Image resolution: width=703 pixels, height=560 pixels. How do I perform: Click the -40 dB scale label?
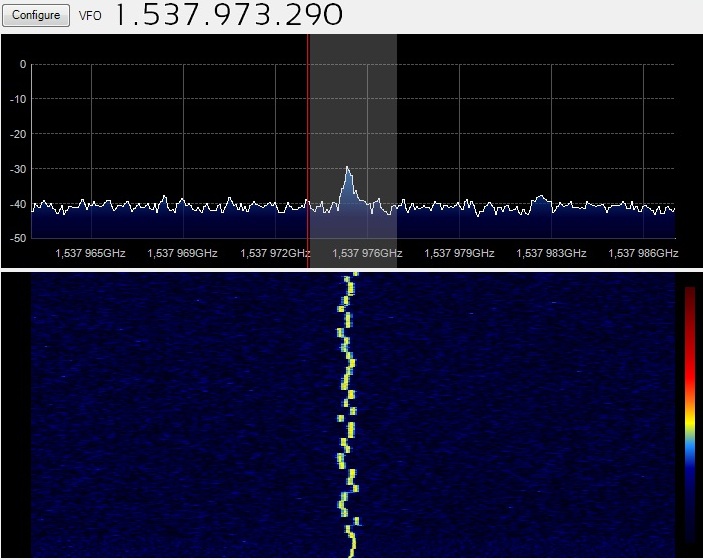pos(18,204)
